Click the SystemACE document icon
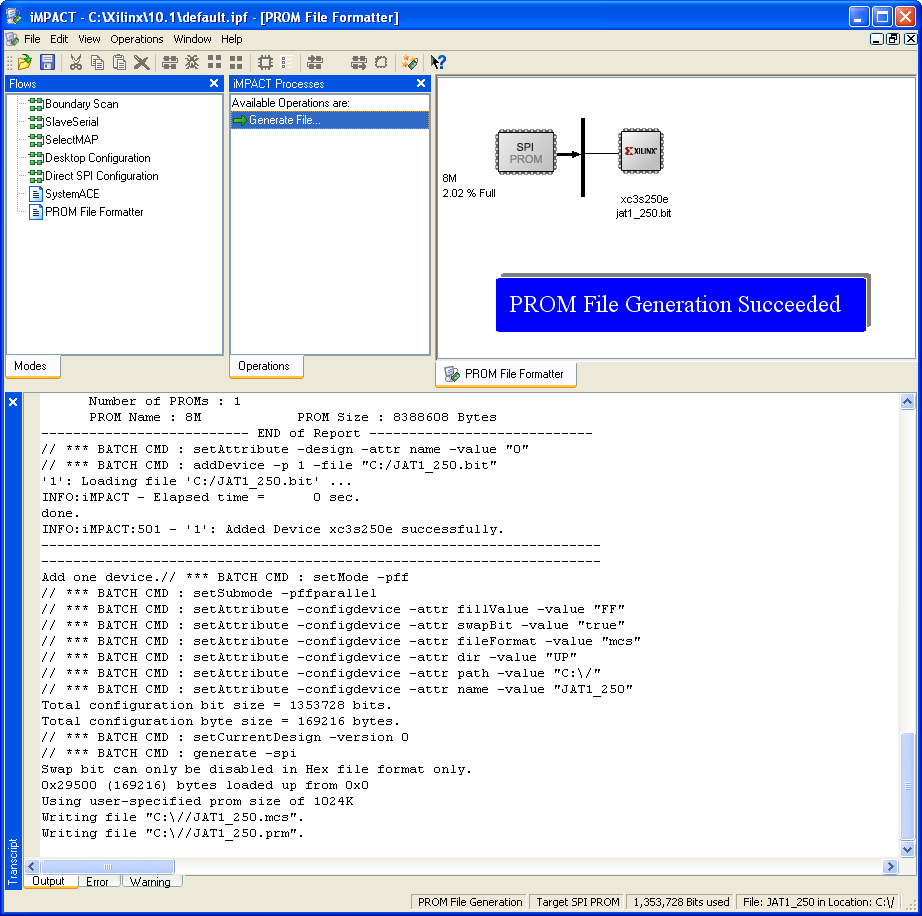 (36, 194)
